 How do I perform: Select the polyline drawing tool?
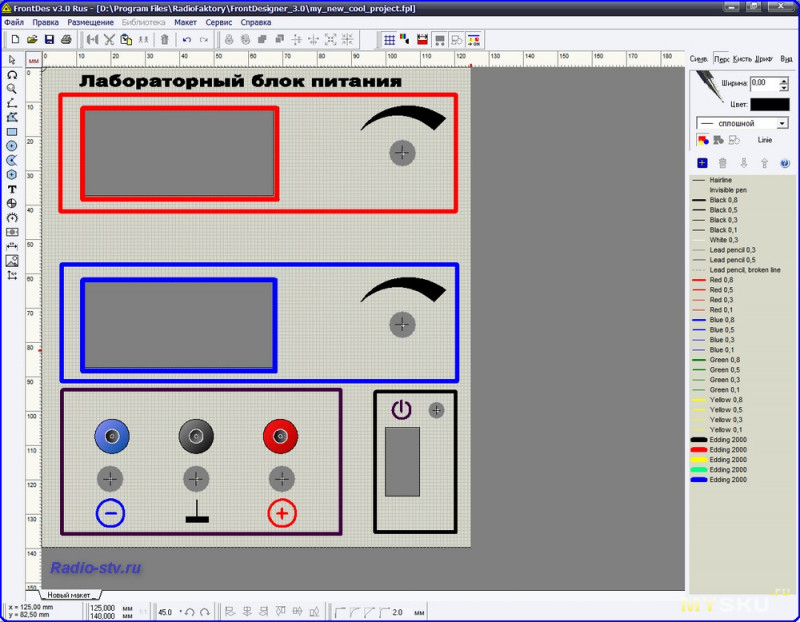click(12, 103)
